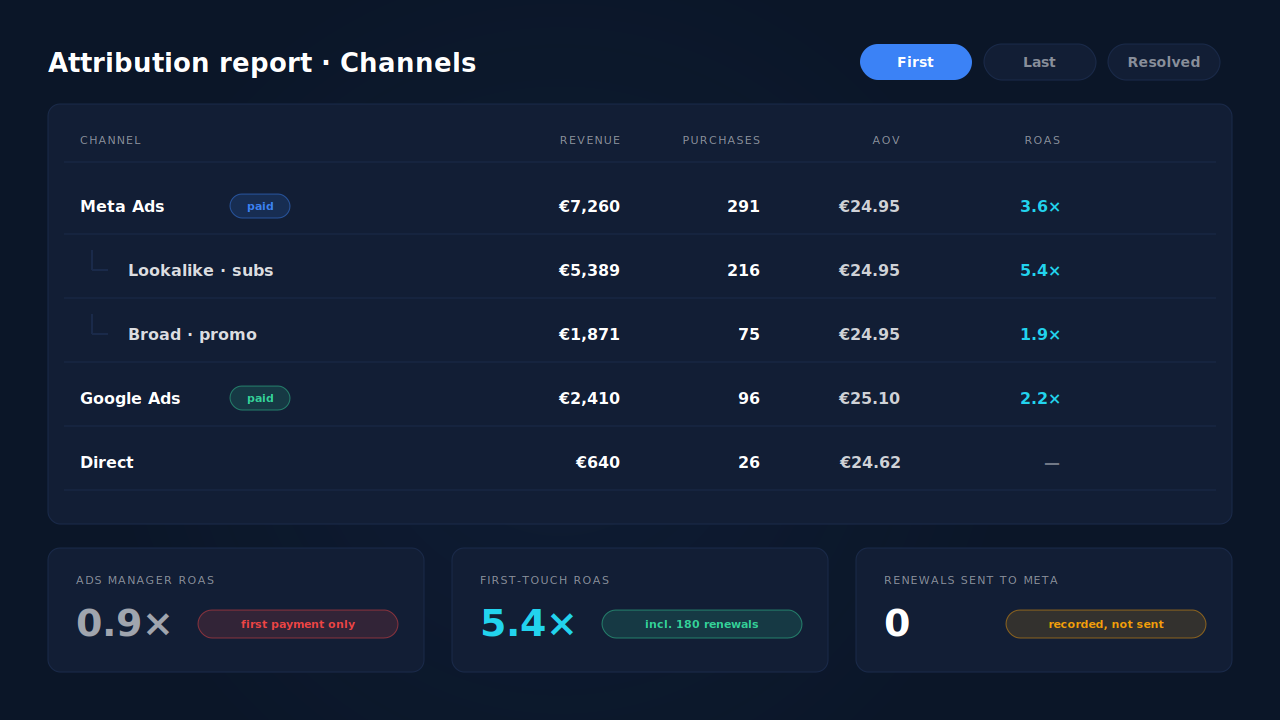Click the 96 purchases value
Image resolution: width=1280 pixels, height=720 pixels.
click(x=749, y=398)
